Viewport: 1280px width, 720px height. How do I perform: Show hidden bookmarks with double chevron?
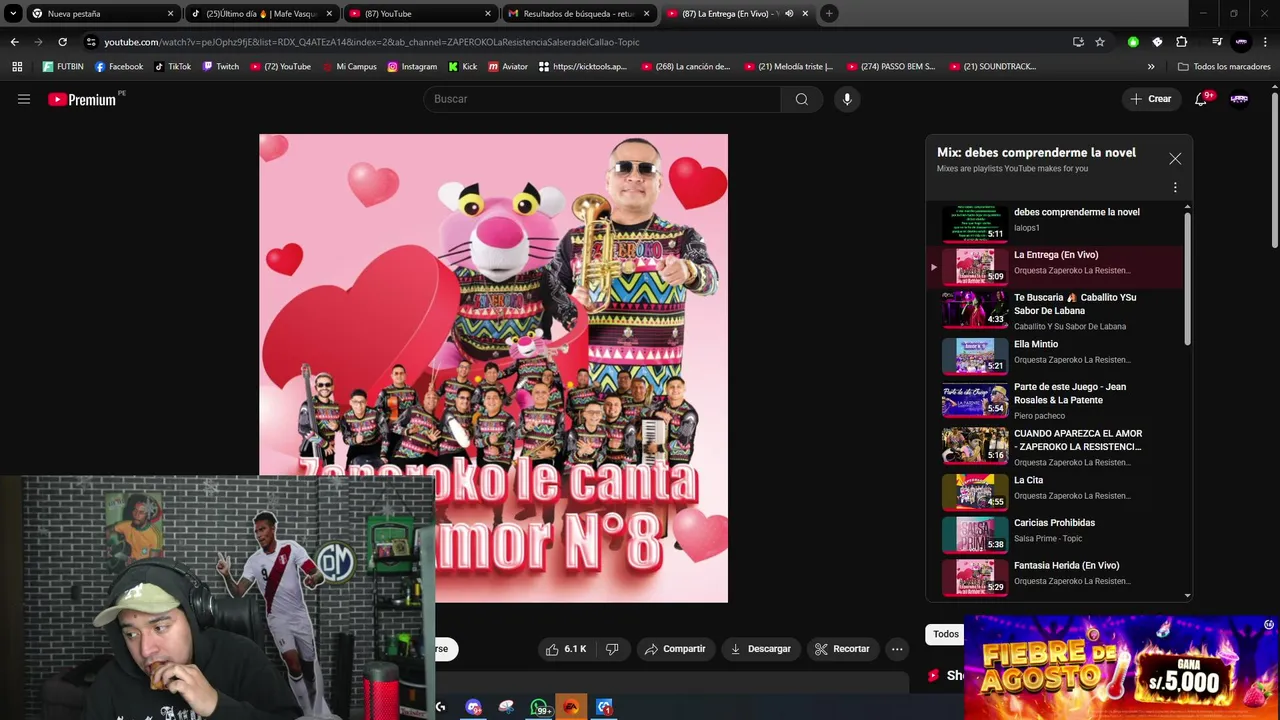click(x=1151, y=67)
